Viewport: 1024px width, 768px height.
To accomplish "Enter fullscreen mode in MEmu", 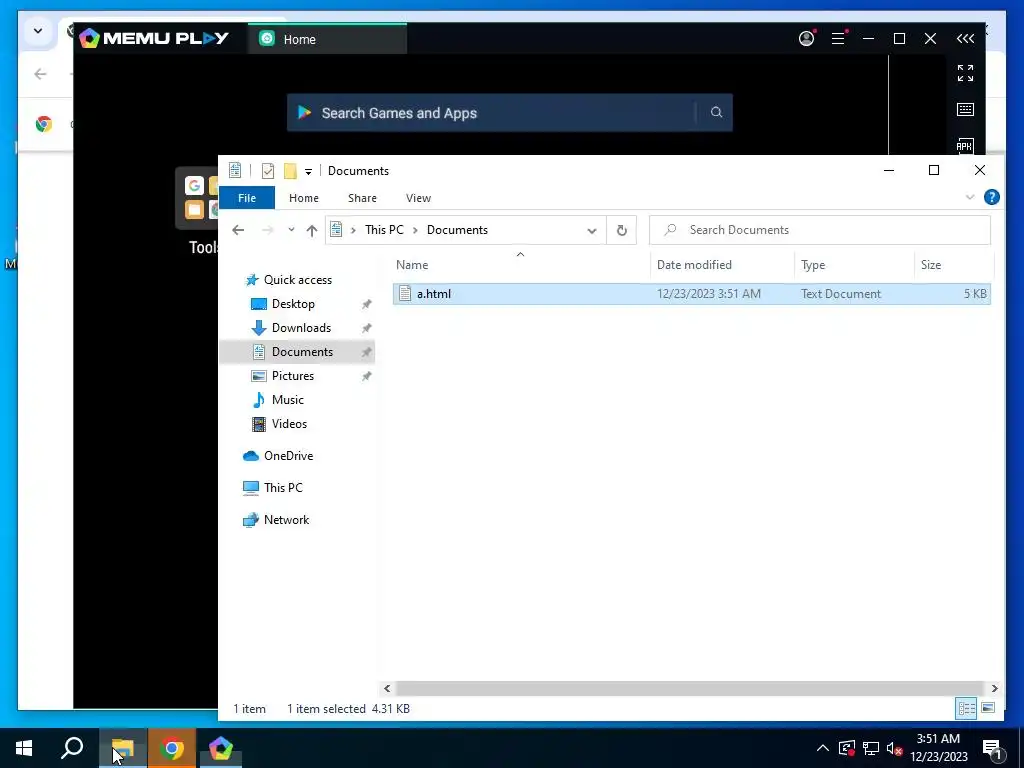I will pyautogui.click(x=965, y=73).
